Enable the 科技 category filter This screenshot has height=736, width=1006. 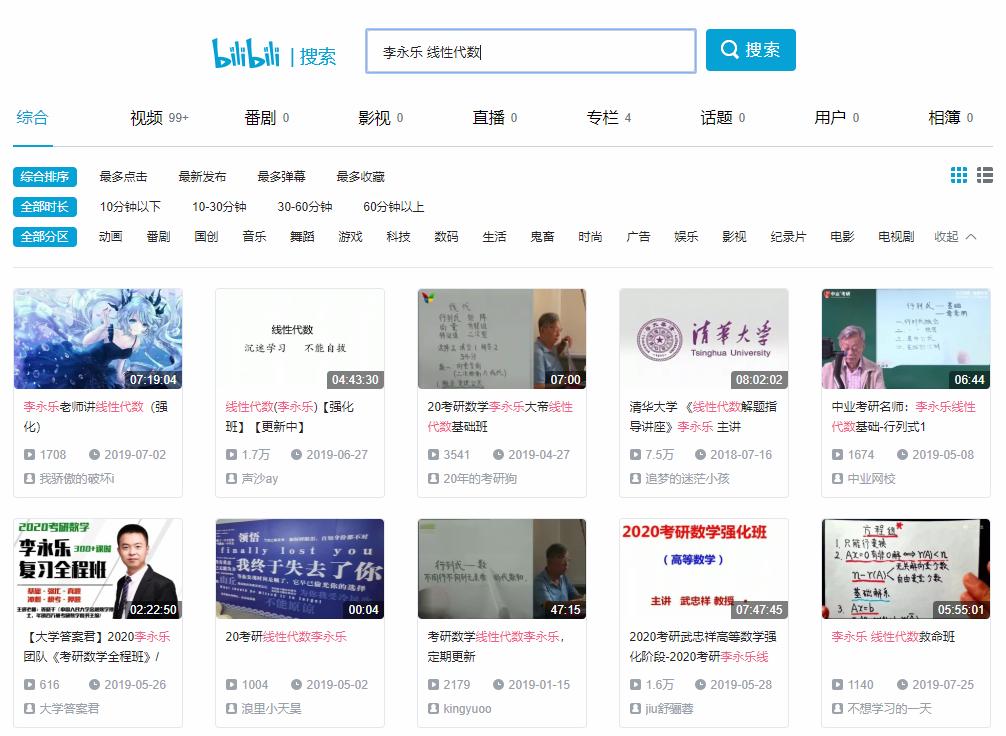pyautogui.click(x=398, y=237)
